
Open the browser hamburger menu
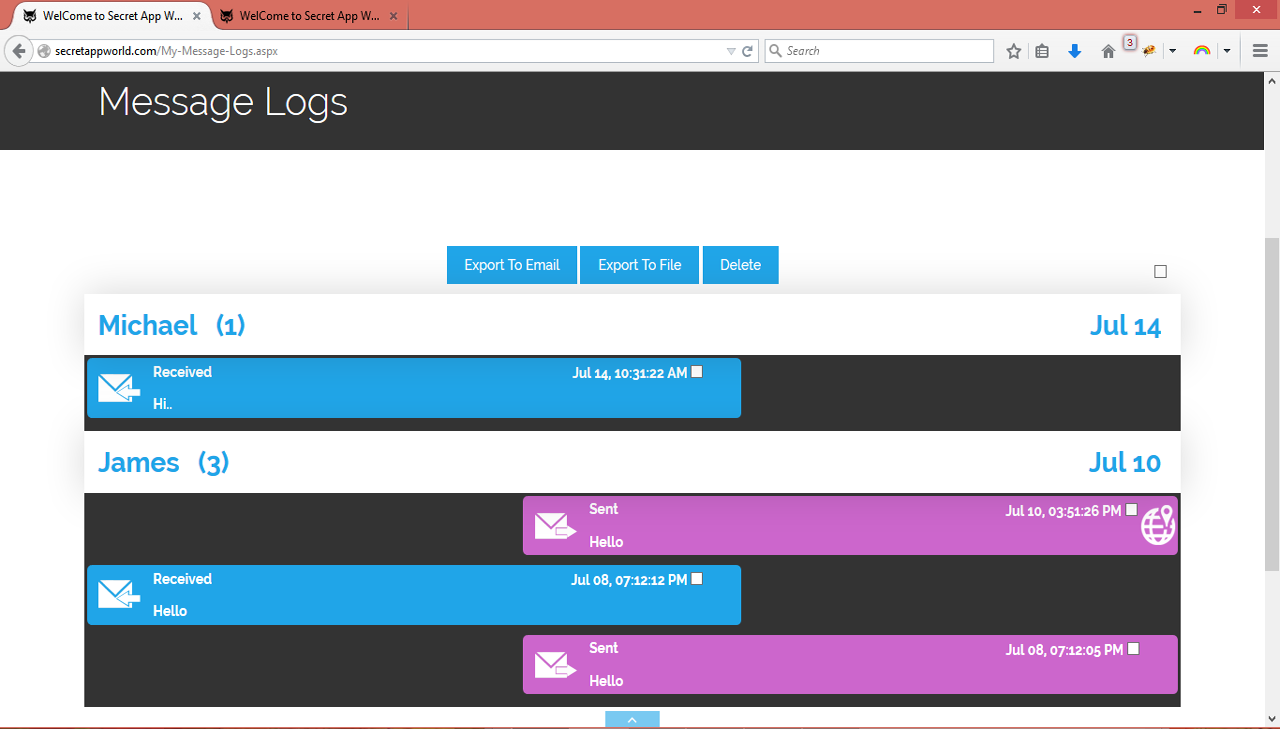(x=1260, y=51)
